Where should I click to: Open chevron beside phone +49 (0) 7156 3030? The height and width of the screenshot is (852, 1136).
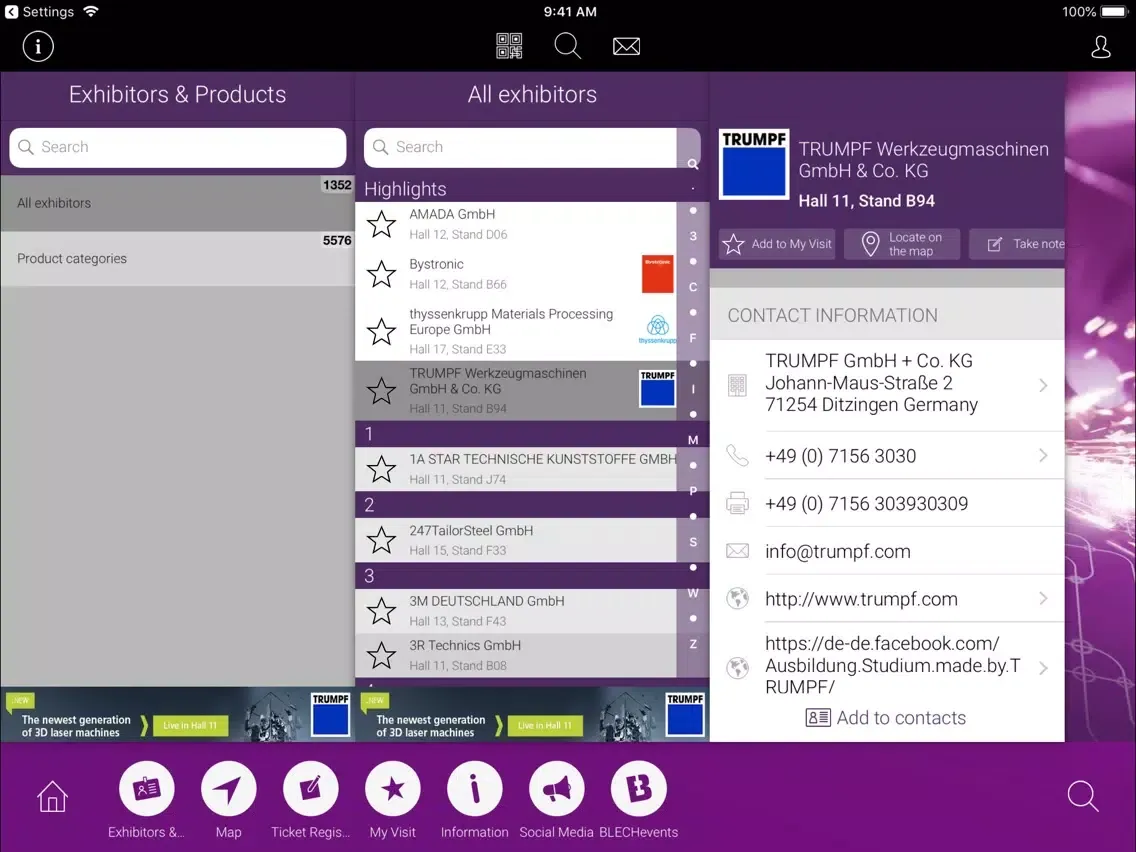click(1043, 456)
